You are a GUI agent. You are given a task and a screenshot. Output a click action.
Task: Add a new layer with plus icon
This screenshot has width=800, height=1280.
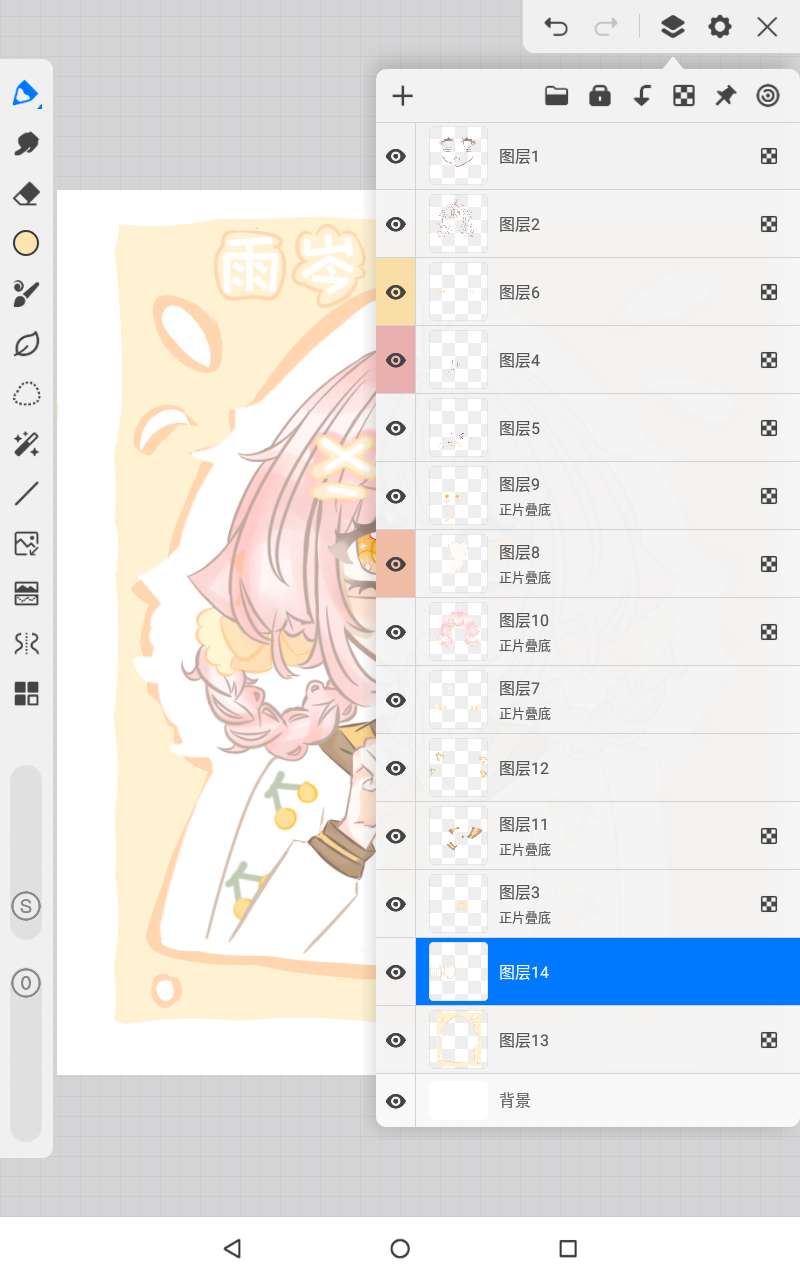(402, 96)
